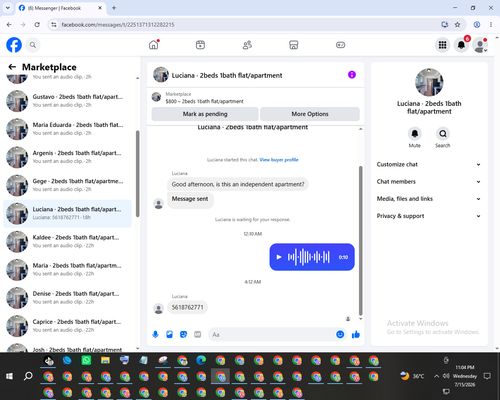Expand the Media, files and links section

429,199
